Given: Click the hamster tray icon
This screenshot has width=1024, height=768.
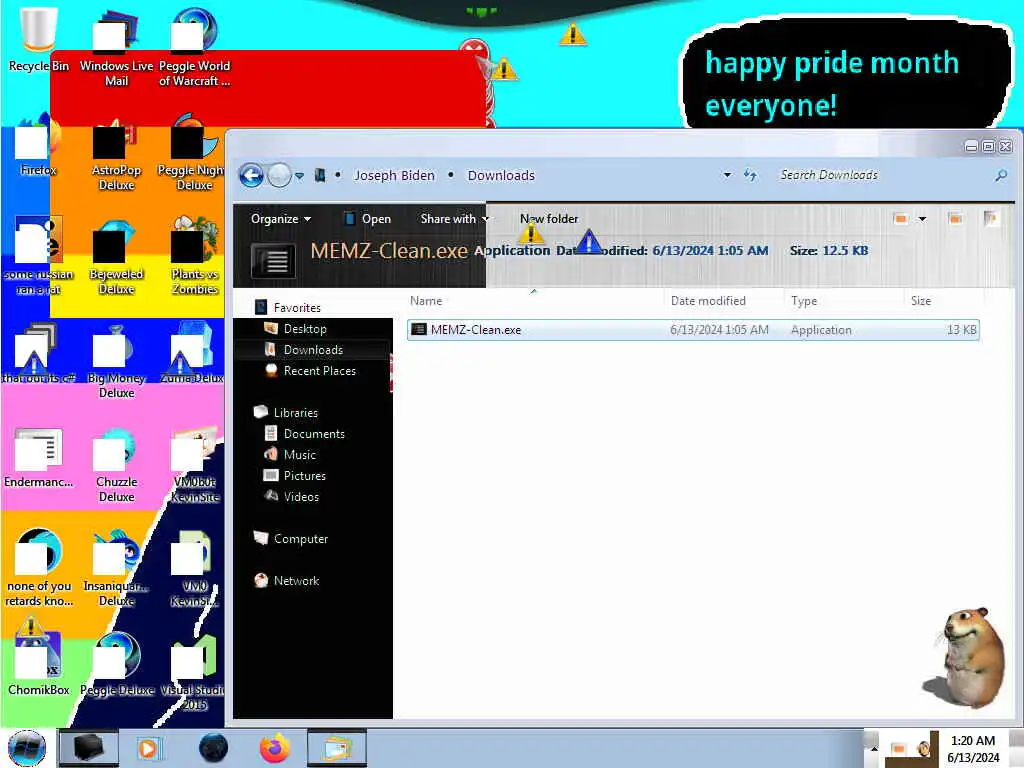Looking at the screenshot, I should click(925, 748).
